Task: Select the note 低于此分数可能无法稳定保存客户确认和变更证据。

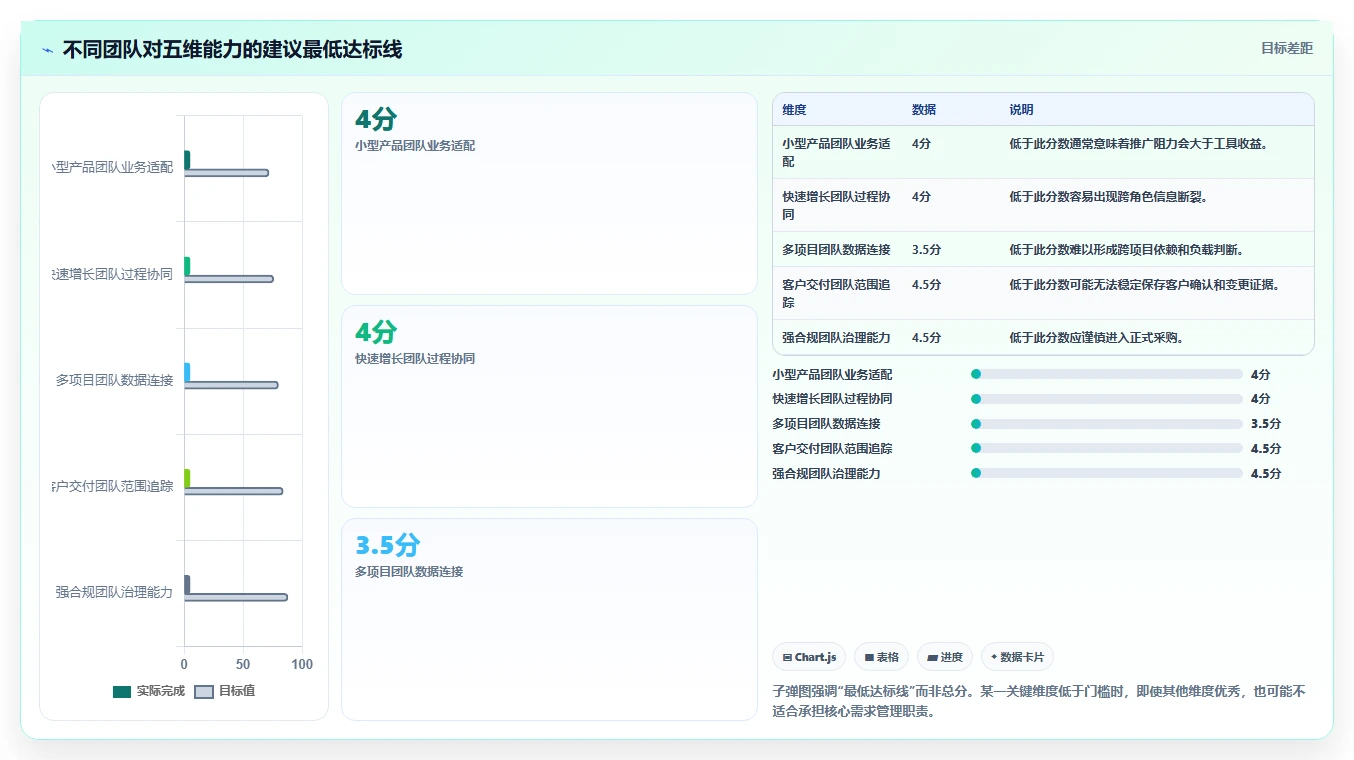Action: pyautogui.click(x=1146, y=284)
